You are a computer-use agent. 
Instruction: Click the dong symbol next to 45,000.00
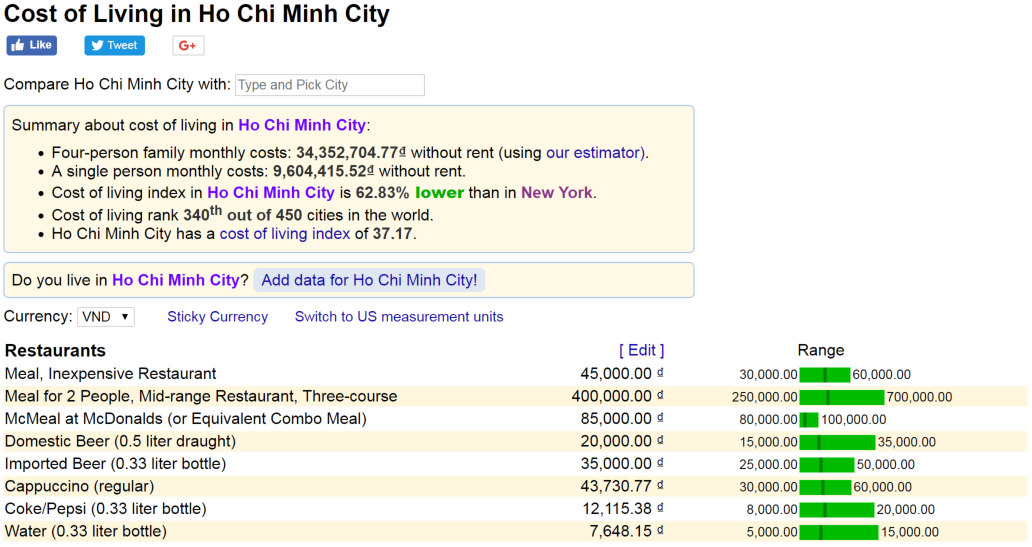(x=660, y=374)
